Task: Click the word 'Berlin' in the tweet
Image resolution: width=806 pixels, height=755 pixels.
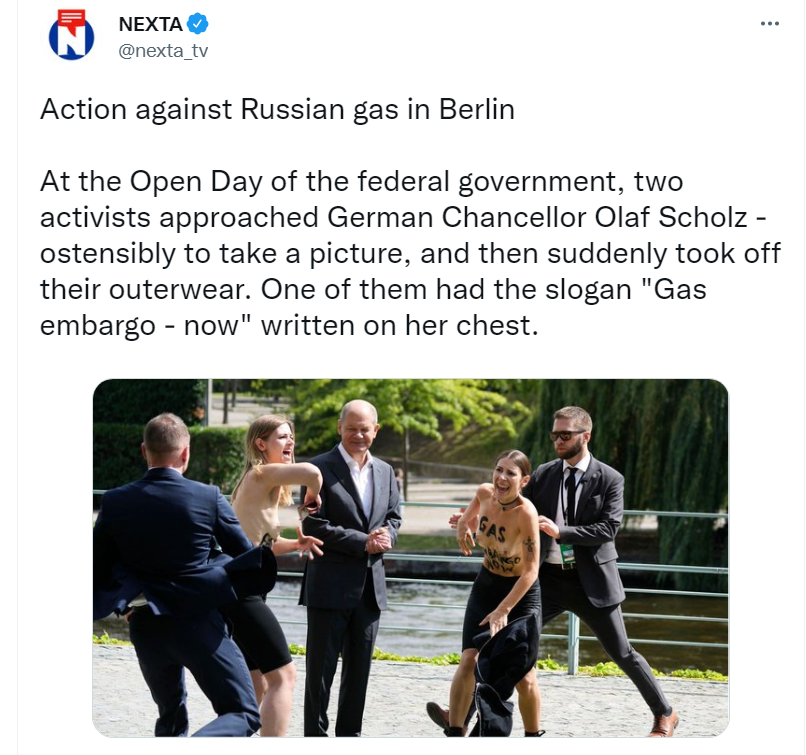Action: (x=477, y=109)
